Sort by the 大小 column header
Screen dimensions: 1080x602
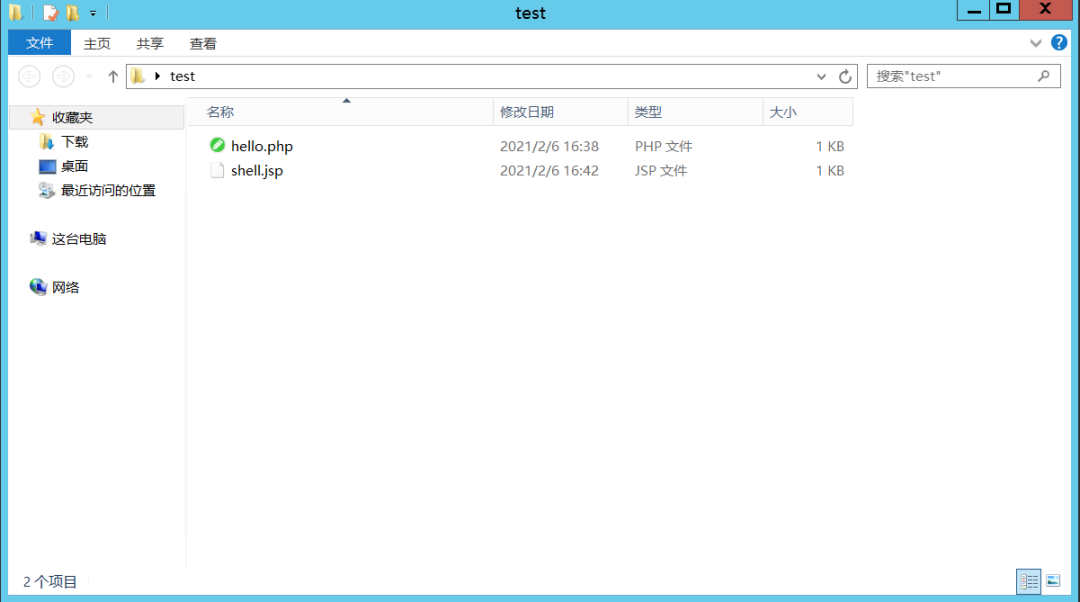[808, 112]
